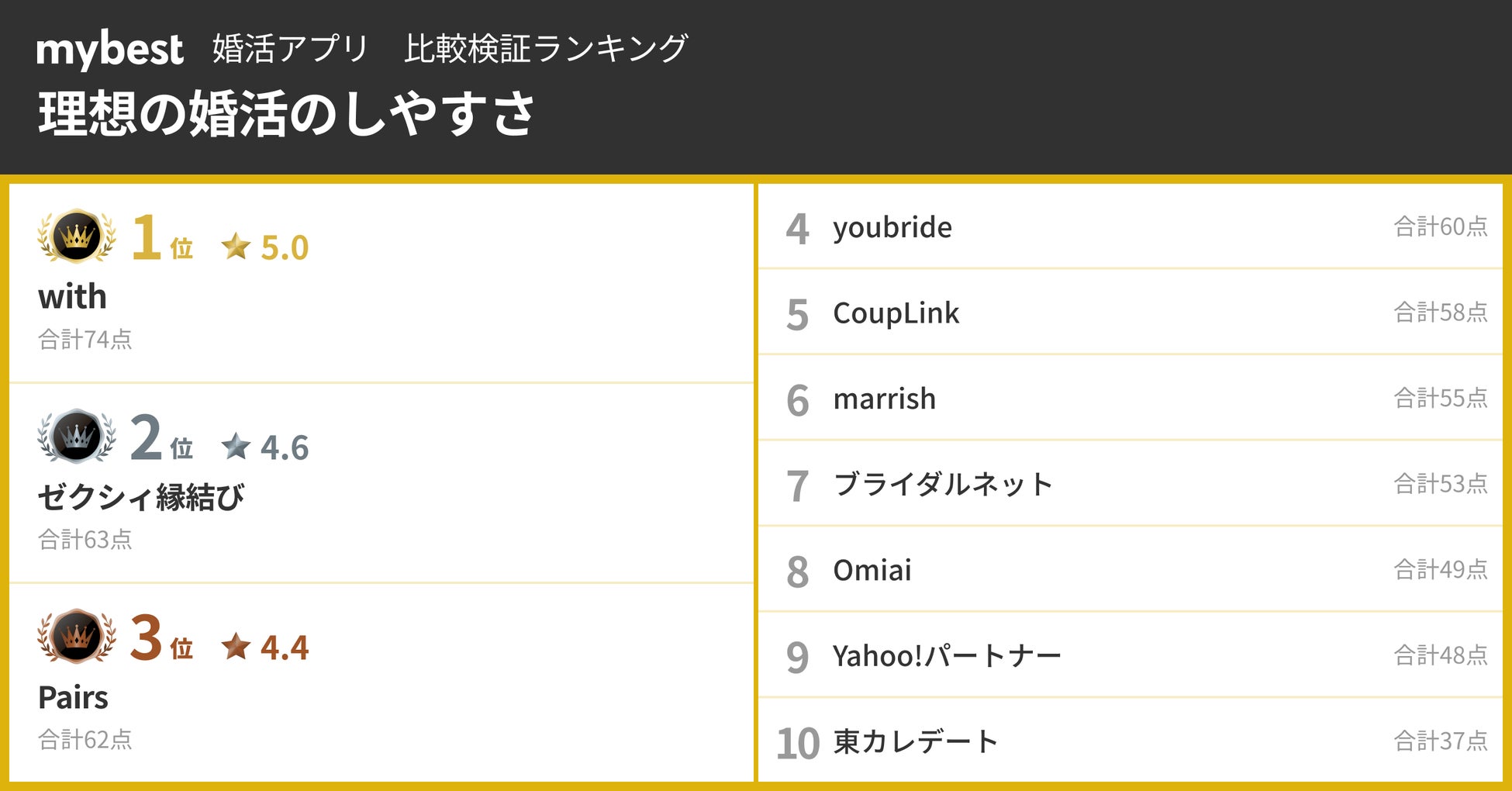Open the marrish entry in the list
The width and height of the screenshot is (1512, 791).
(x=884, y=399)
